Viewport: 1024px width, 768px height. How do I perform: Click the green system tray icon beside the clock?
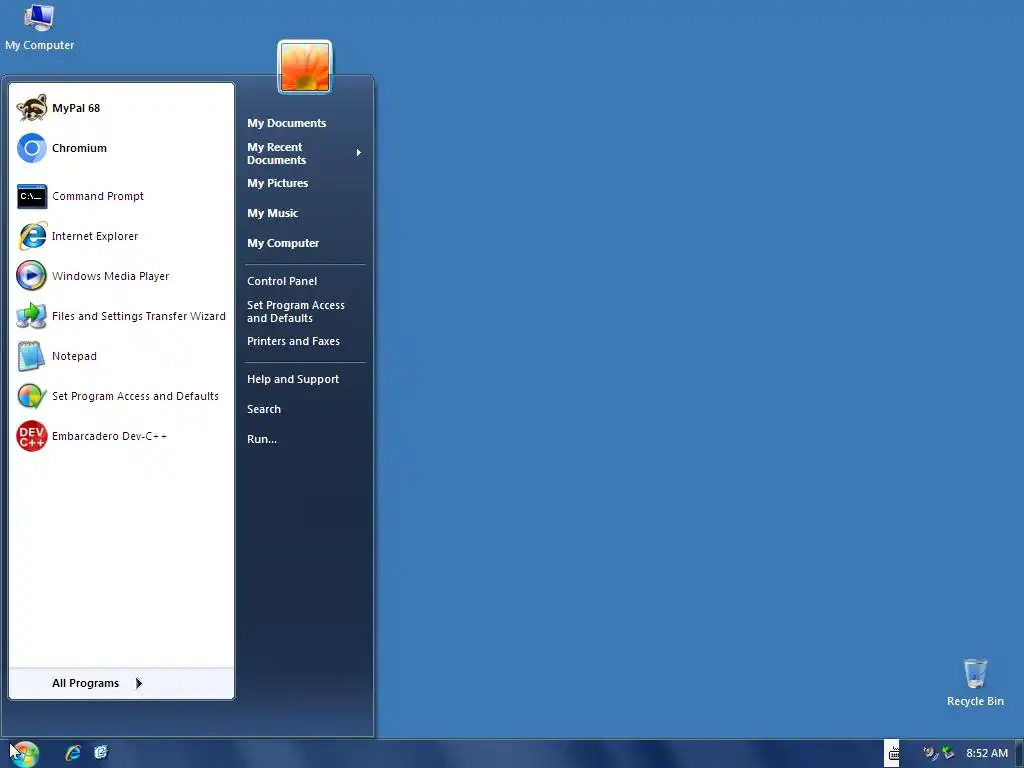coord(948,753)
